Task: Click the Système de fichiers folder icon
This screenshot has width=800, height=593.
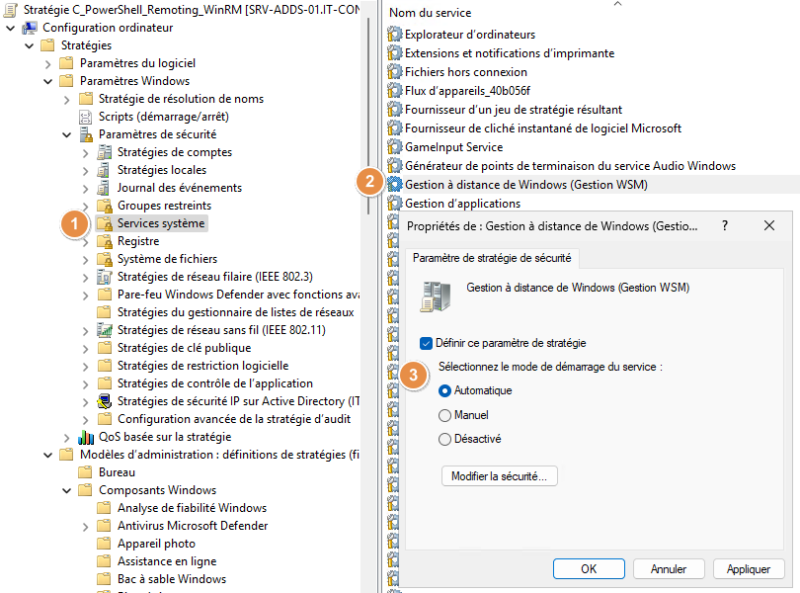Action: 105,259
